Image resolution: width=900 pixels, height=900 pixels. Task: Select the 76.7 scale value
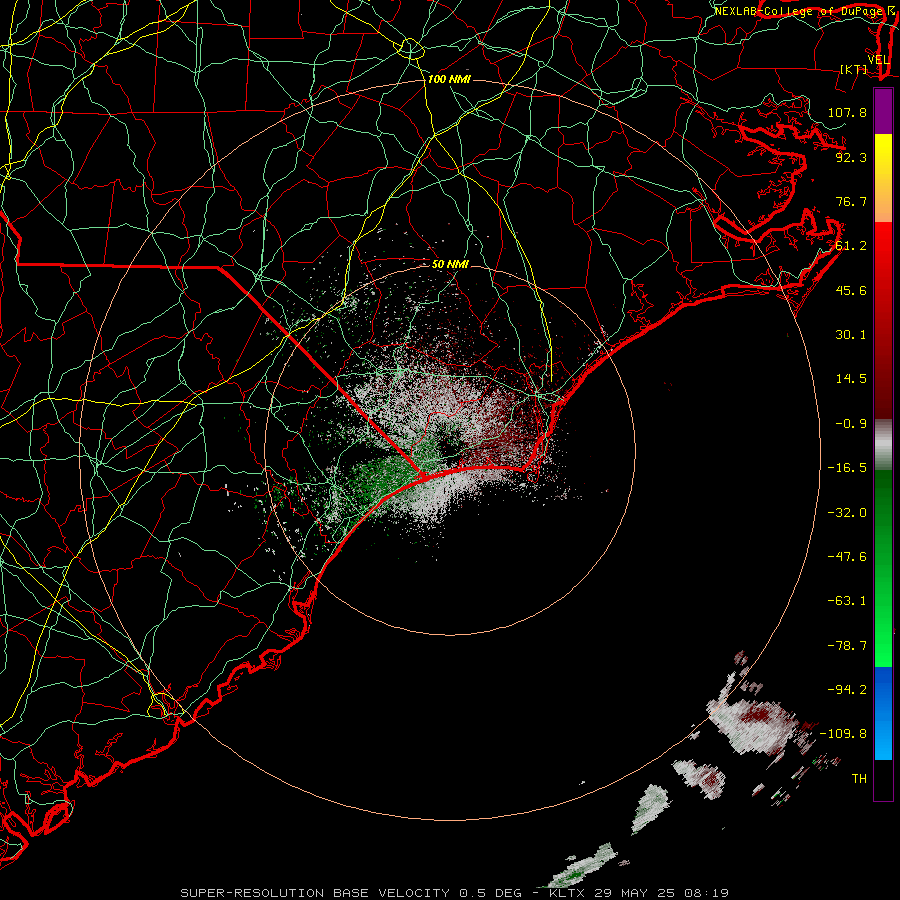[851, 201]
